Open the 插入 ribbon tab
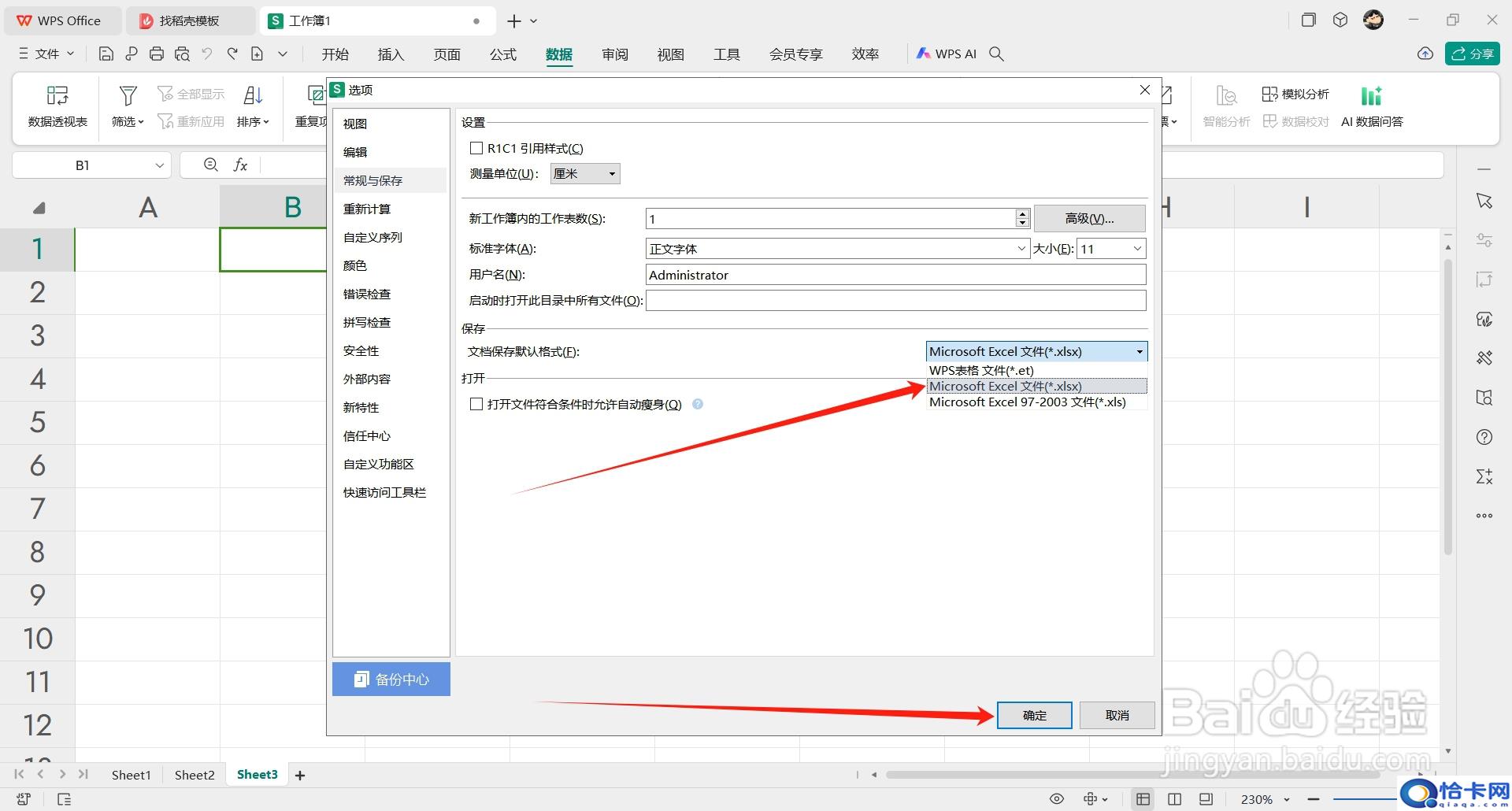Image resolution: width=1512 pixels, height=811 pixels. pyautogui.click(x=391, y=54)
